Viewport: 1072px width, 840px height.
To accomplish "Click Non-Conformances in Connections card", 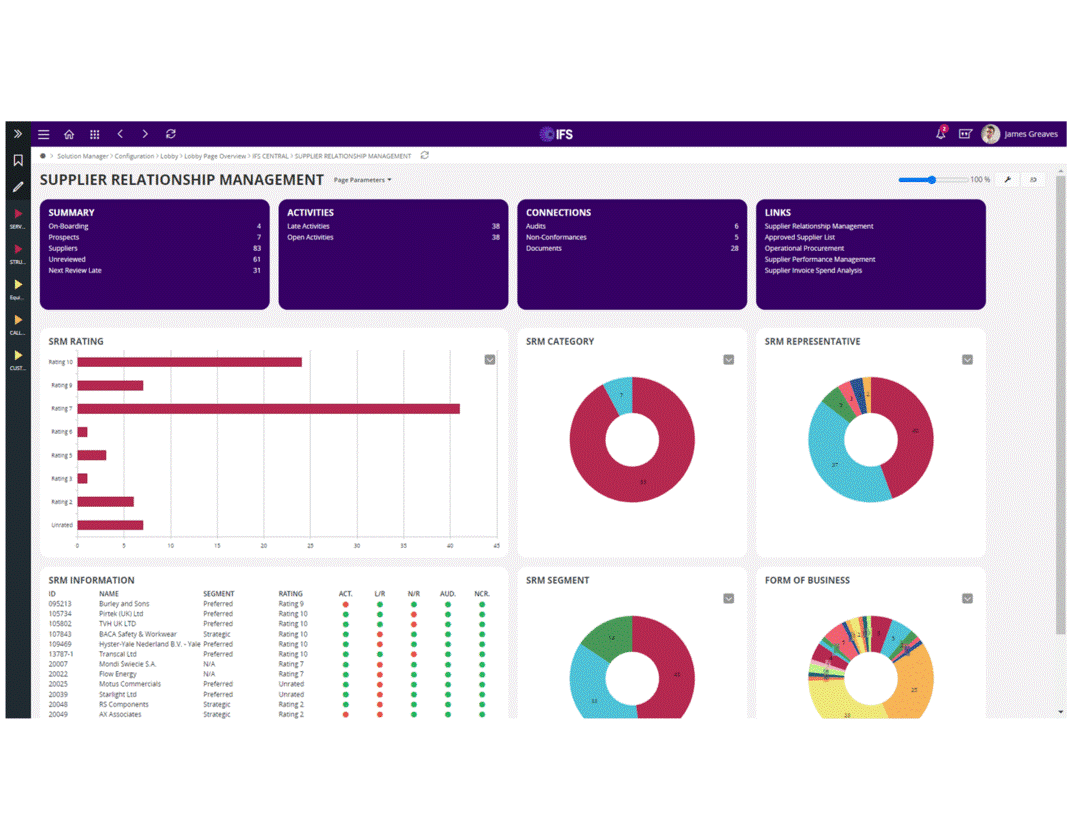I will pyautogui.click(x=556, y=237).
